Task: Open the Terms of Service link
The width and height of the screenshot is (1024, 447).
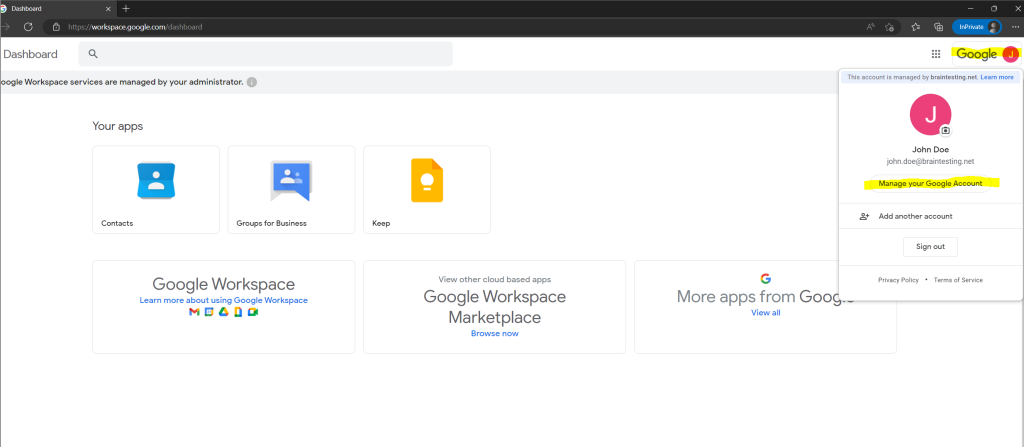Action: click(x=958, y=280)
